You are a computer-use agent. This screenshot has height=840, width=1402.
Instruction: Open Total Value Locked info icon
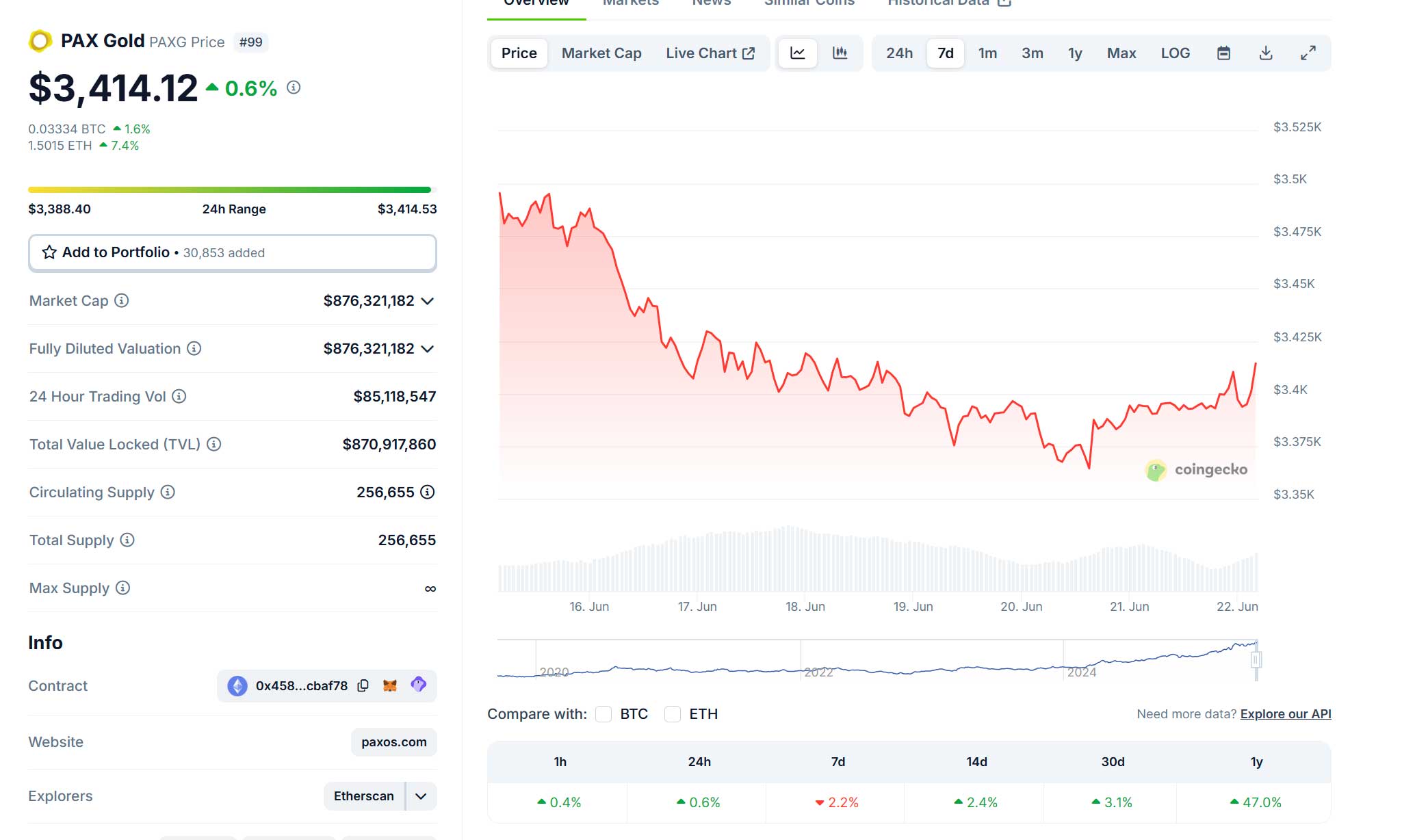pyautogui.click(x=214, y=444)
